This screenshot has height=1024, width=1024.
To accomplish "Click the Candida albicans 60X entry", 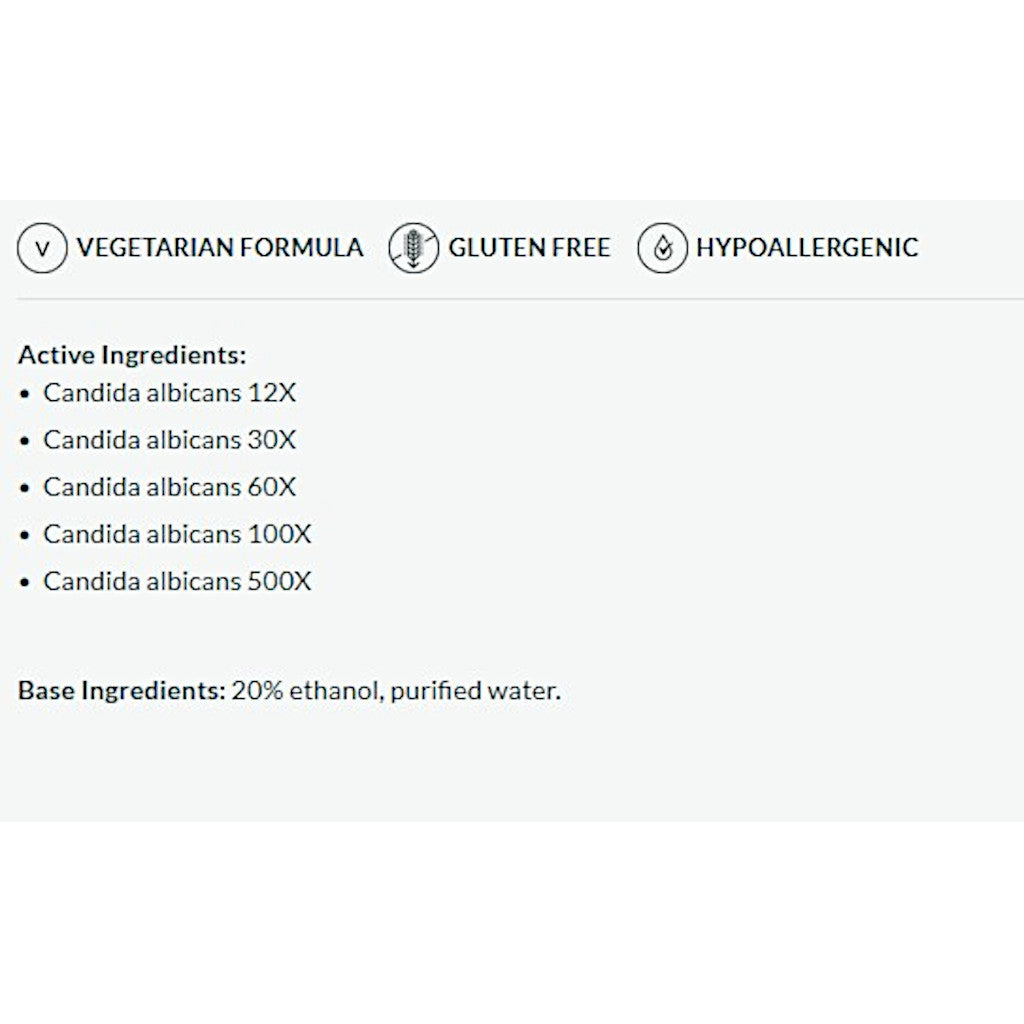I will [170, 487].
